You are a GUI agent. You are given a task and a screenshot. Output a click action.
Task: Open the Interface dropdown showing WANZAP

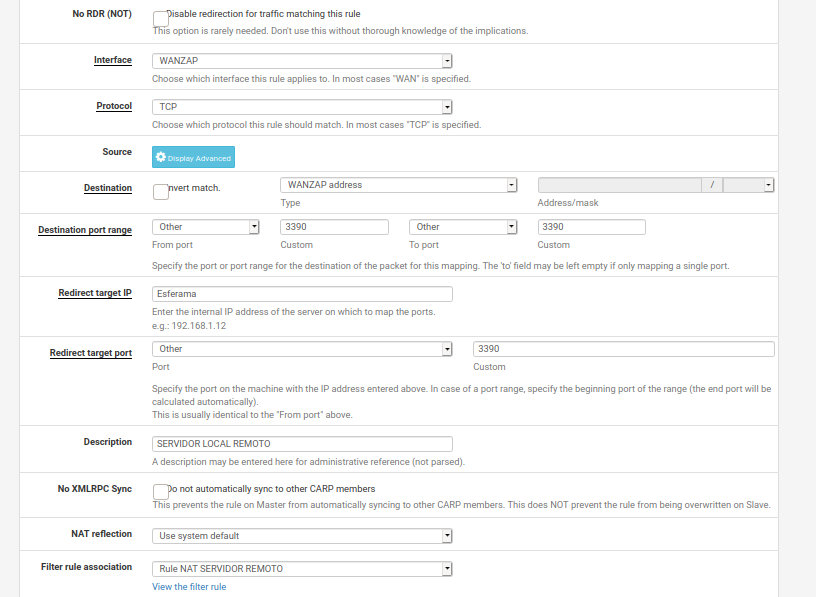[x=302, y=60]
